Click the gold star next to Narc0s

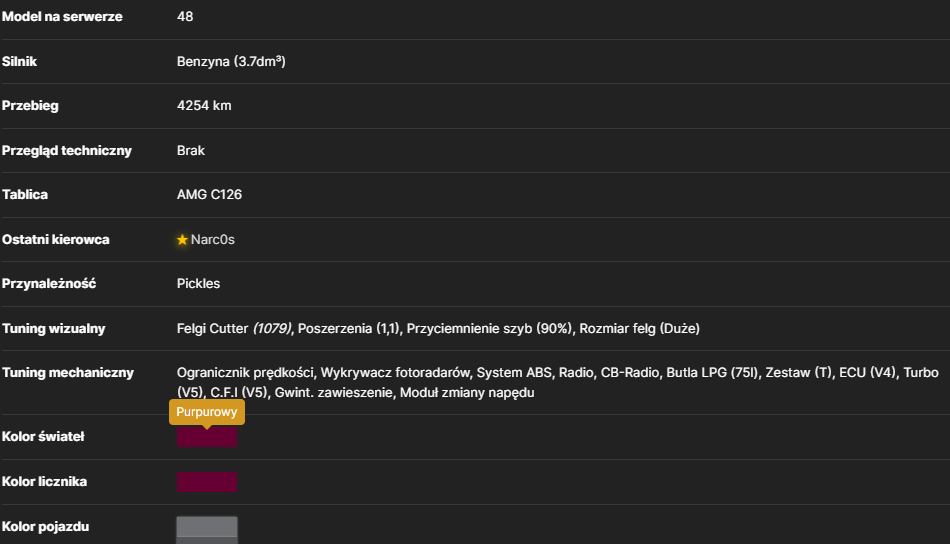click(182, 240)
